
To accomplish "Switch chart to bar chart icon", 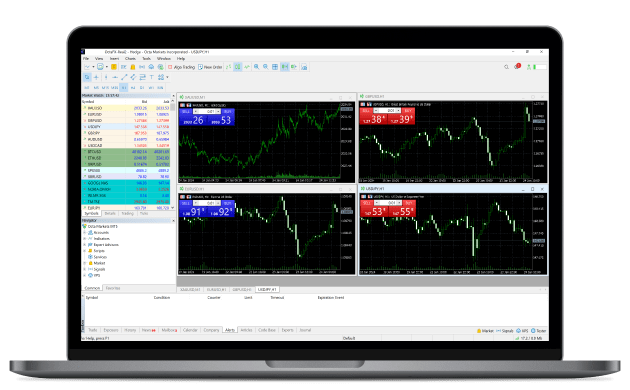I will pyautogui.click(x=229, y=67).
